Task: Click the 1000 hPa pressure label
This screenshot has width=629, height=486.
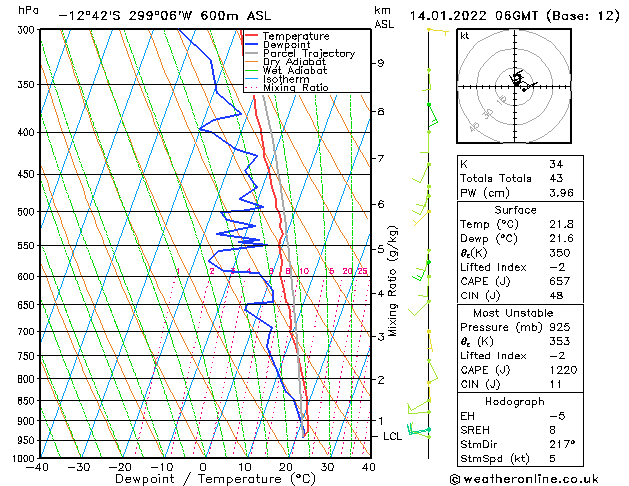Action: (26, 458)
